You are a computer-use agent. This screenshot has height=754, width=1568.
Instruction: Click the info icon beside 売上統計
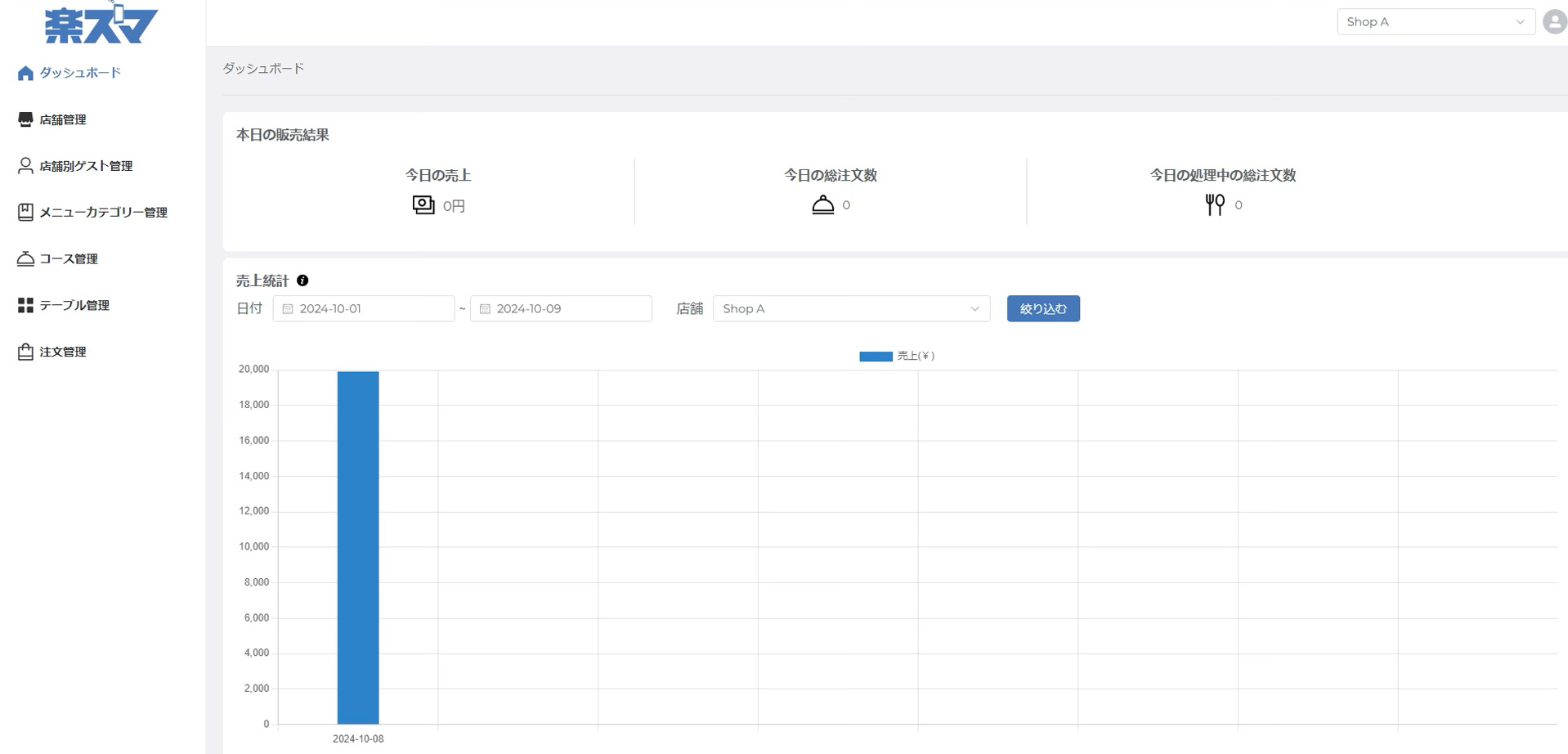302,281
